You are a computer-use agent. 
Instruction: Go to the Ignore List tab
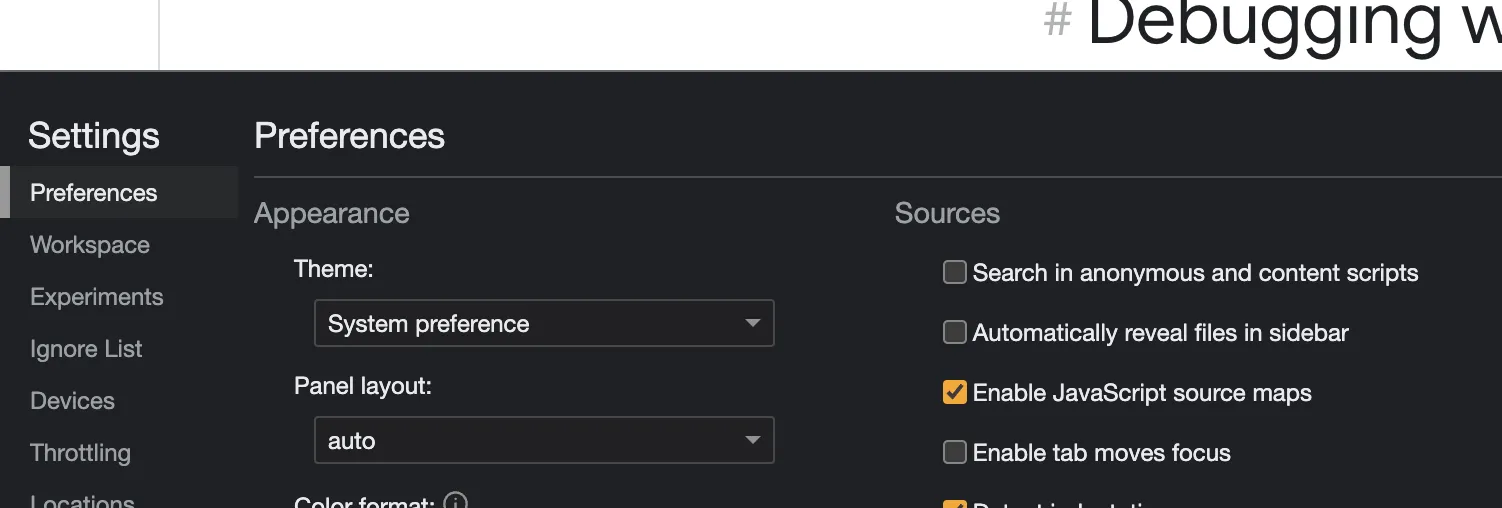click(86, 349)
